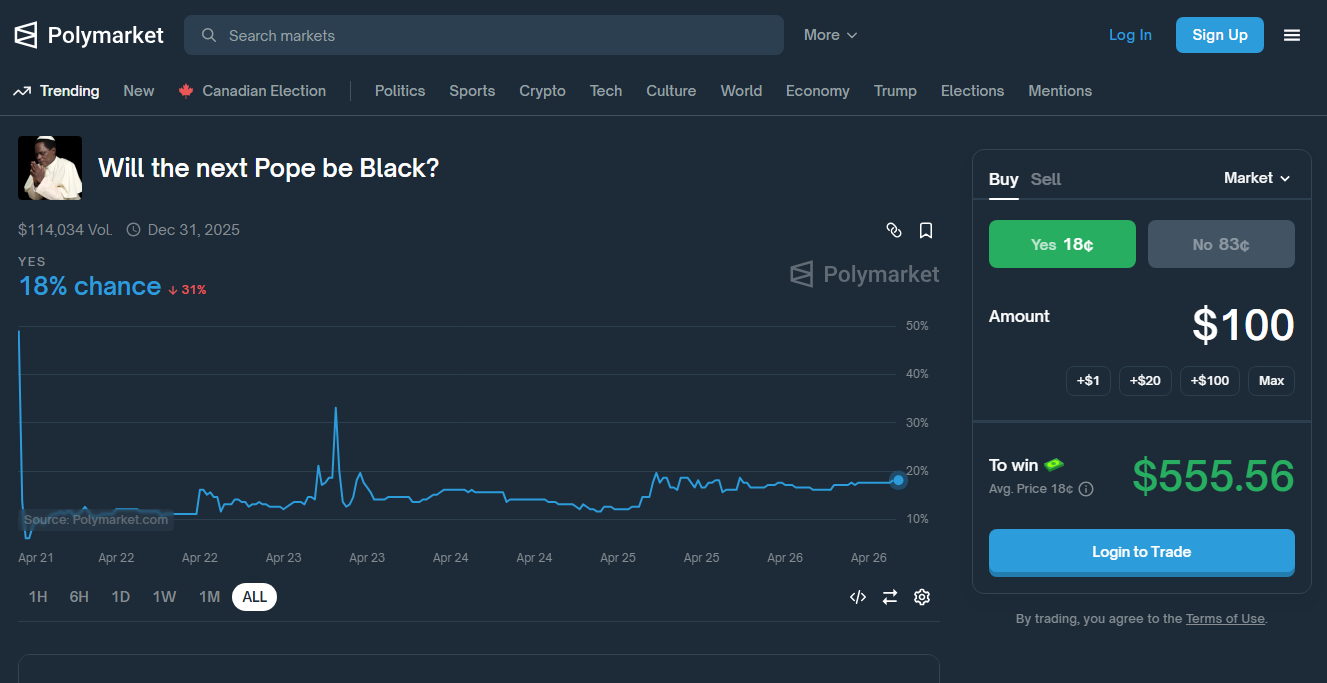Open the Trump category
Screen dimensions: 1327x683
coord(895,91)
